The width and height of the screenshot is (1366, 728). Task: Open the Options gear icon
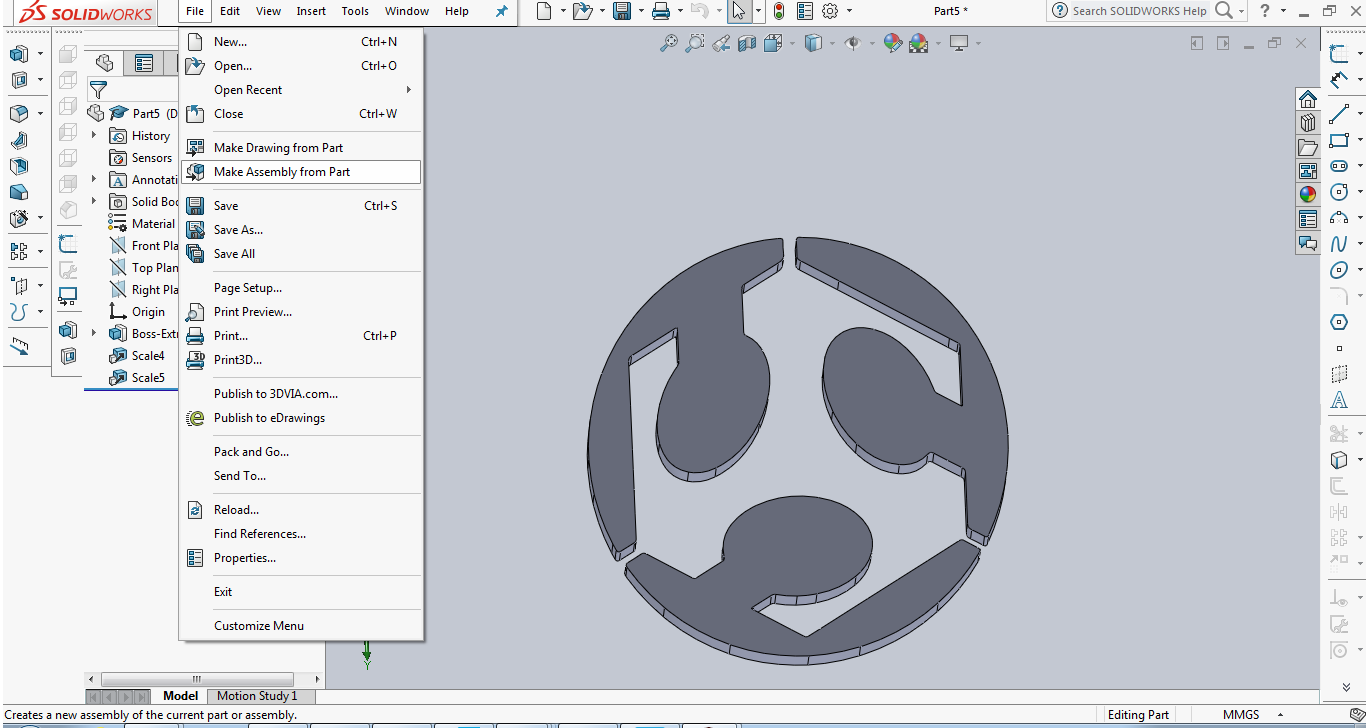830,11
